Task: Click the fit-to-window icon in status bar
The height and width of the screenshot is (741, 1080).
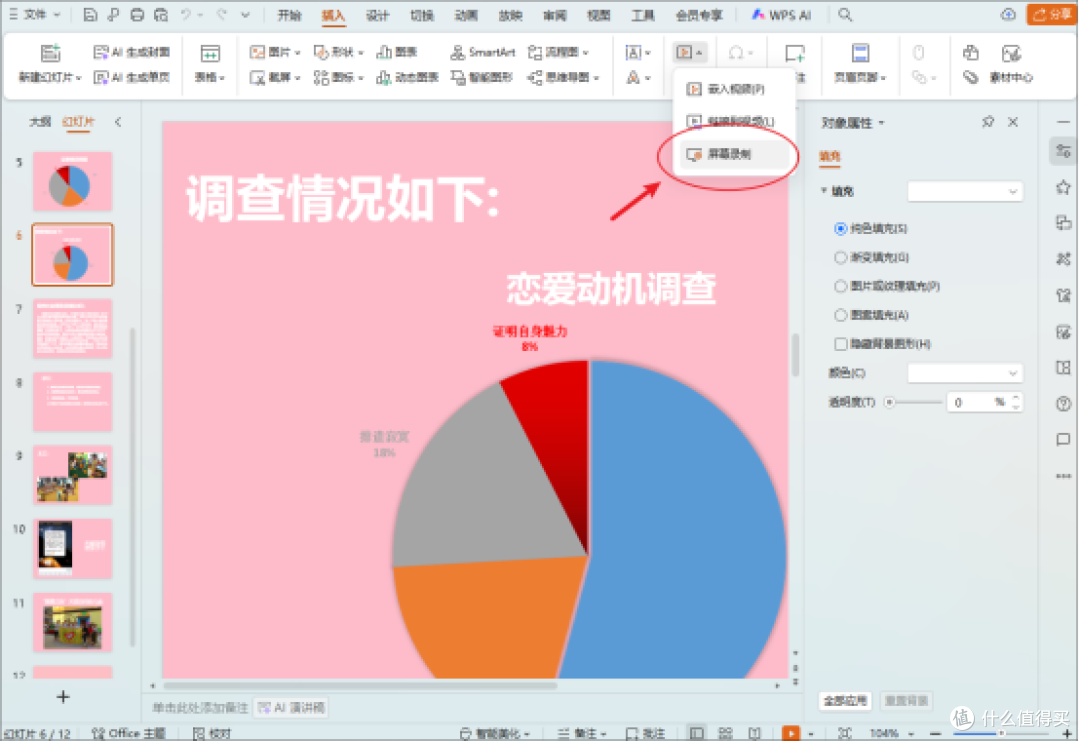Action: point(844,733)
